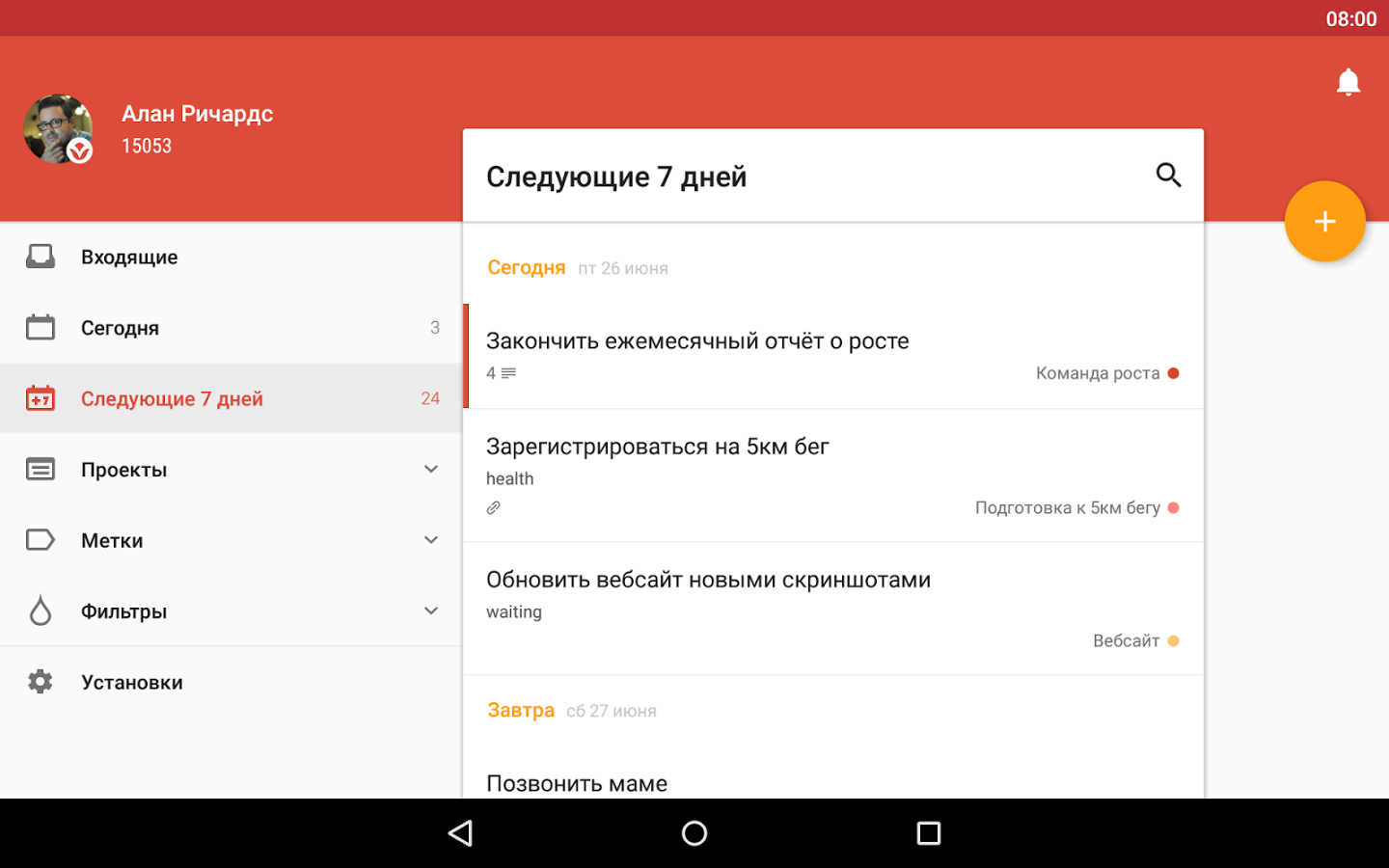Open task Зарегистрироваться на 5км бег
This screenshot has height=868, width=1389.
833,475
